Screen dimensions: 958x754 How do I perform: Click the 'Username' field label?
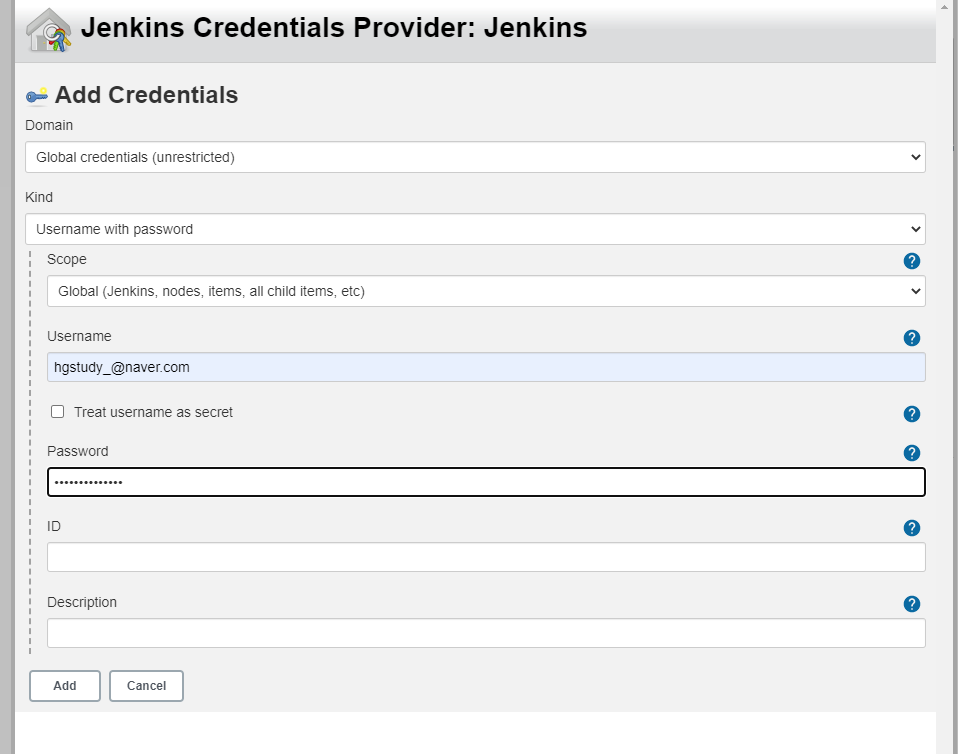tap(79, 336)
